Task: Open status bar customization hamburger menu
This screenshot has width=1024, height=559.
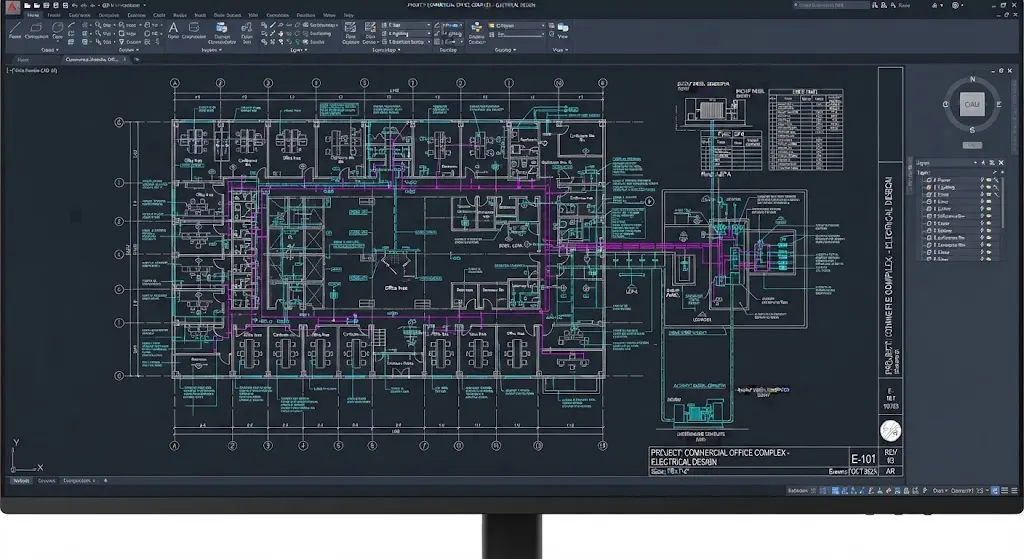Action: [1014, 490]
